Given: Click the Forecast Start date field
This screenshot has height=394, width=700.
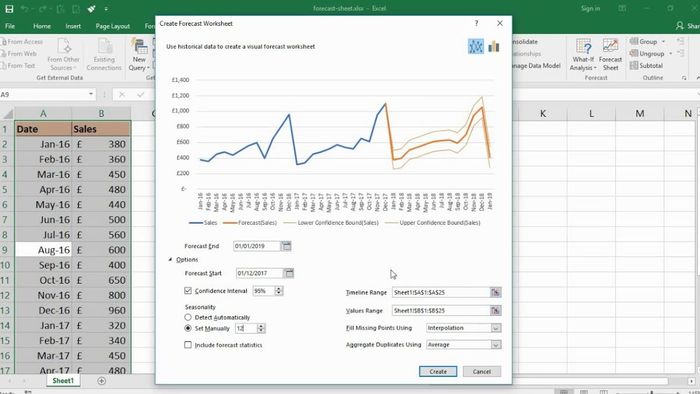Looking at the screenshot, I should coord(260,273).
